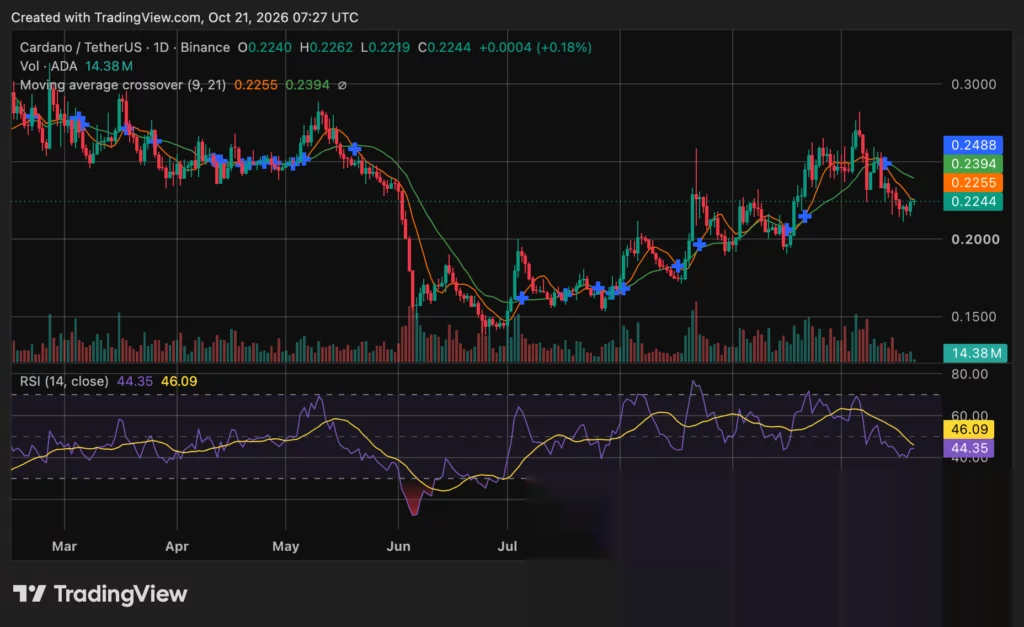1024x627 pixels.
Task: Click the +0.0004 (+0.18%) change text
Action: tap(536, 47)
